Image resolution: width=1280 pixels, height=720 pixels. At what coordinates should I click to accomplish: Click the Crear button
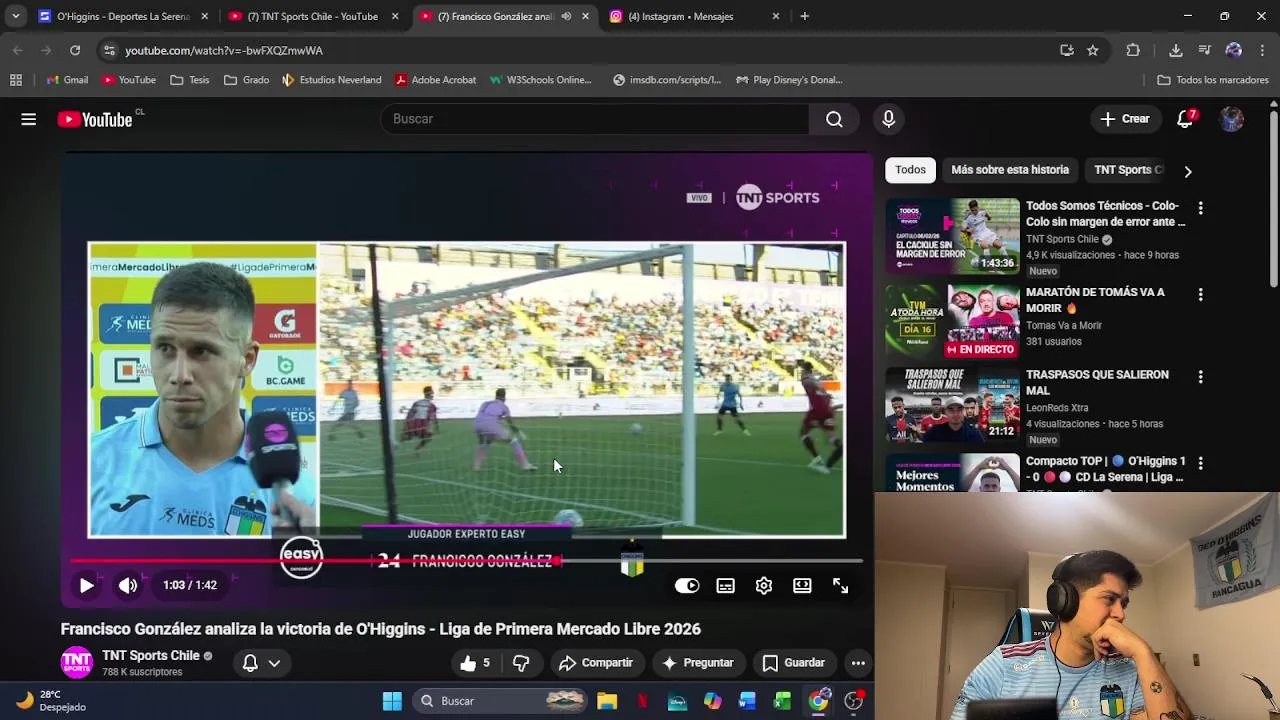coord(1125,119)
